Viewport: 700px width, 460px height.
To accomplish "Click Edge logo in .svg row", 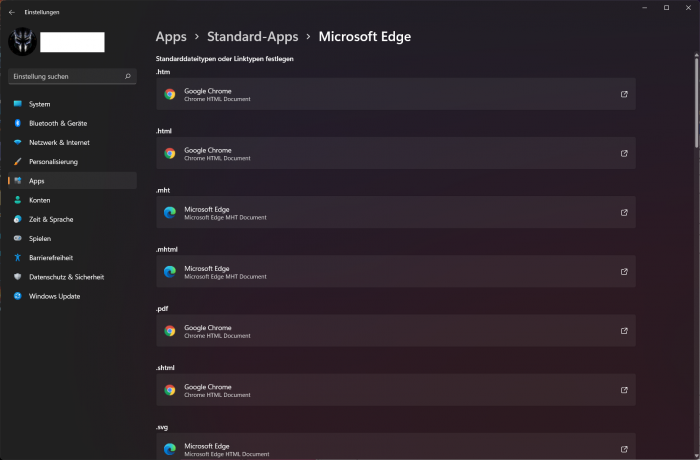I will click(x=170, y=449).
